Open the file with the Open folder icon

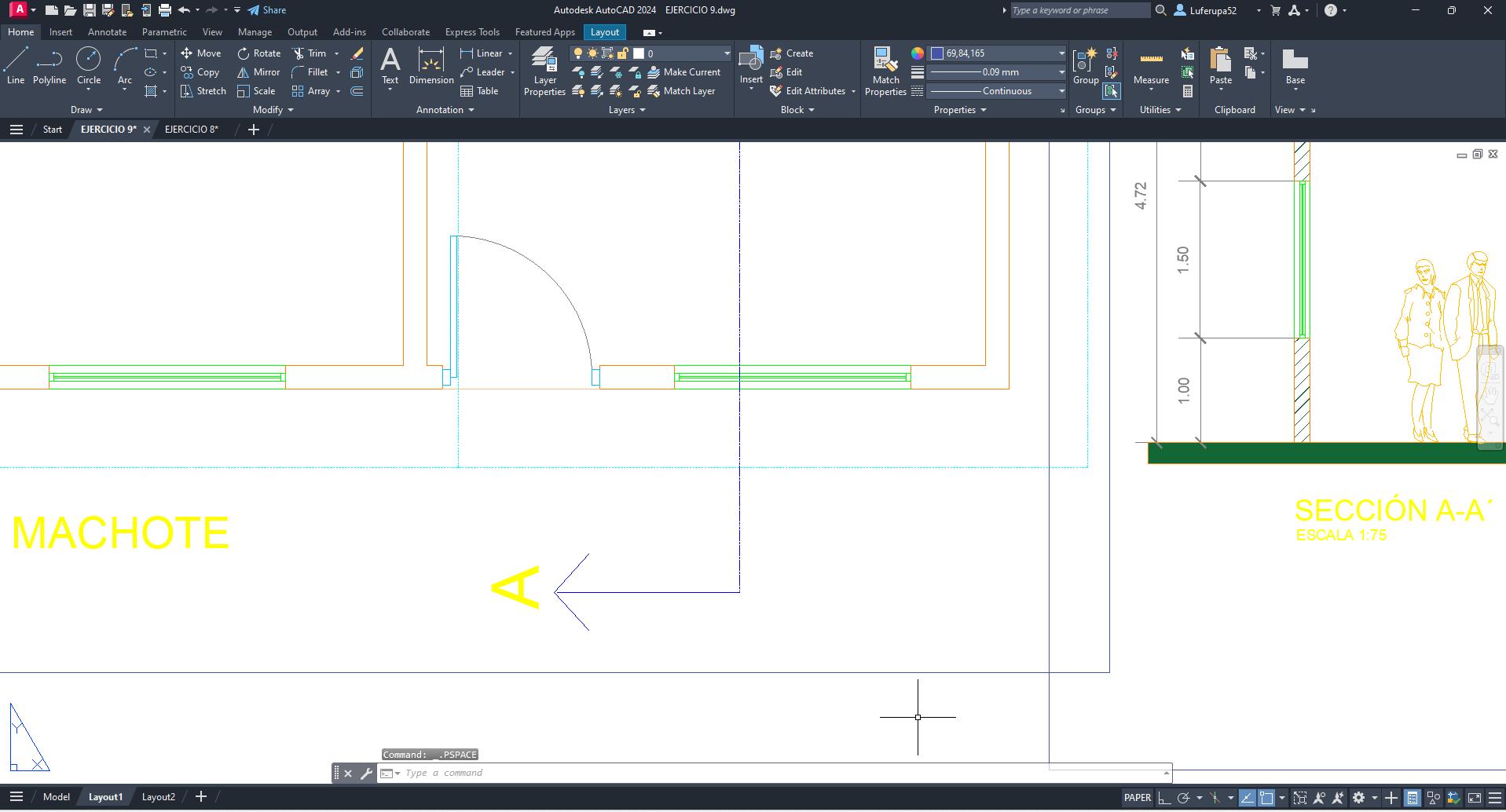70,10
